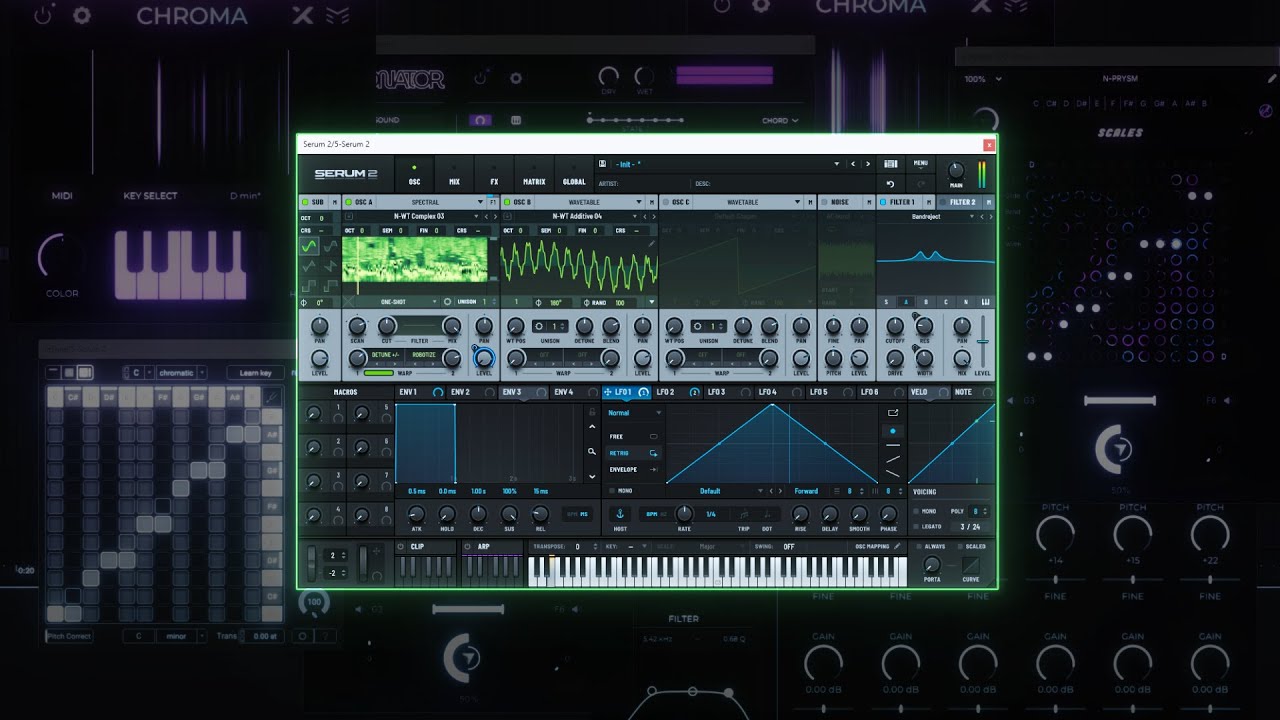1280x720 pixels.
Task: Adjust the filter LEVEL vertical slider
Action: [x=983, y=340]
